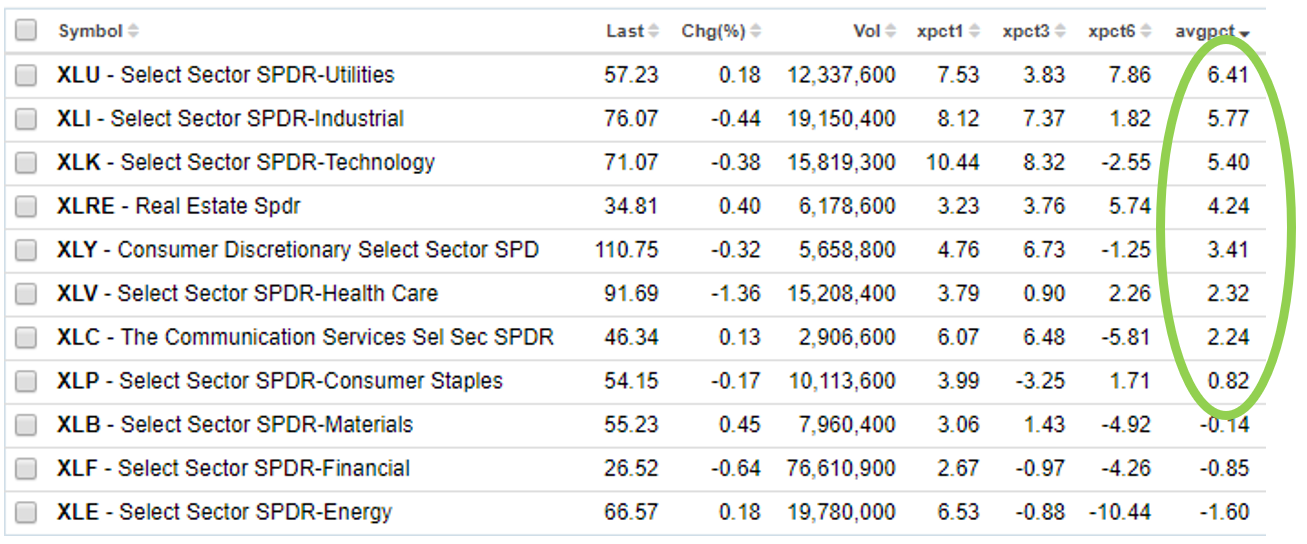The height and width of the screenshot is (544, 1307).
Task: Click XLY Consumer Discretionary symbol
Action: coord(77,250)
